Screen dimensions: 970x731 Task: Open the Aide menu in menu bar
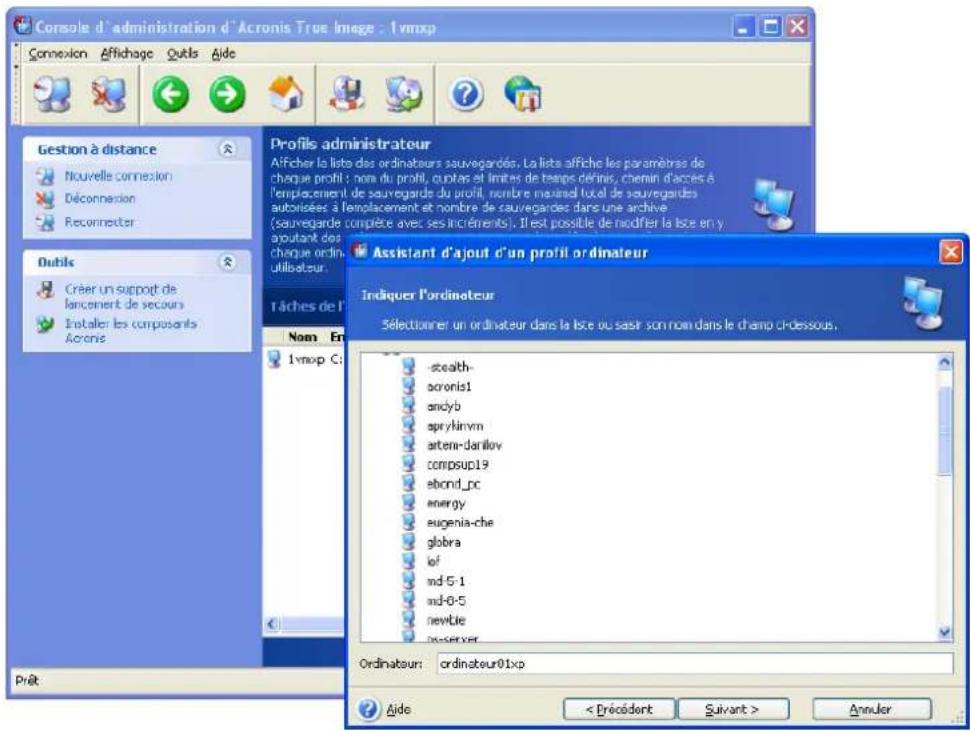(223, 54)
